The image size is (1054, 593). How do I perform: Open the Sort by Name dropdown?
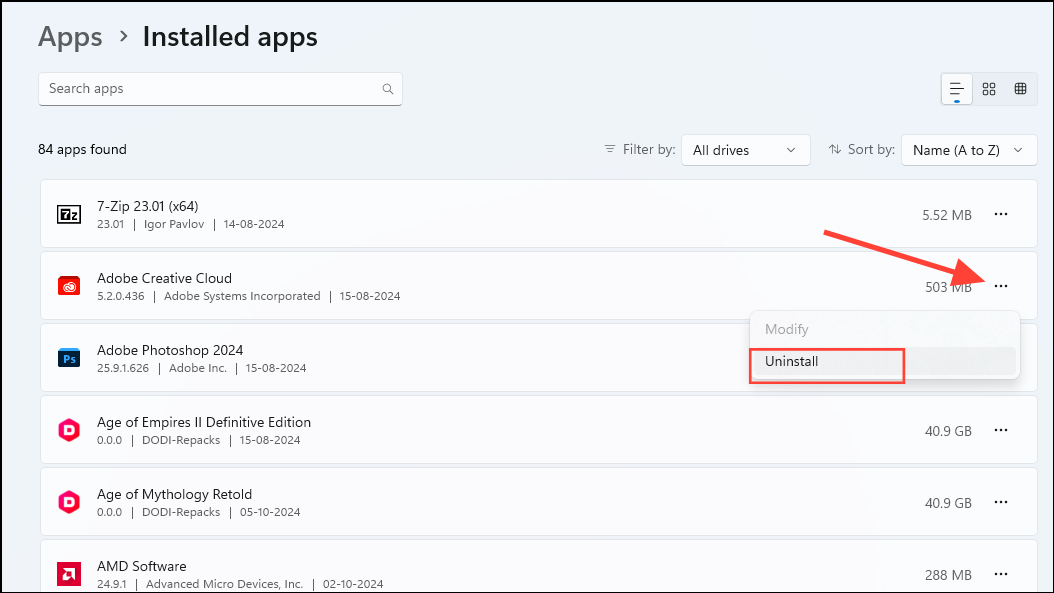point(969,150)
